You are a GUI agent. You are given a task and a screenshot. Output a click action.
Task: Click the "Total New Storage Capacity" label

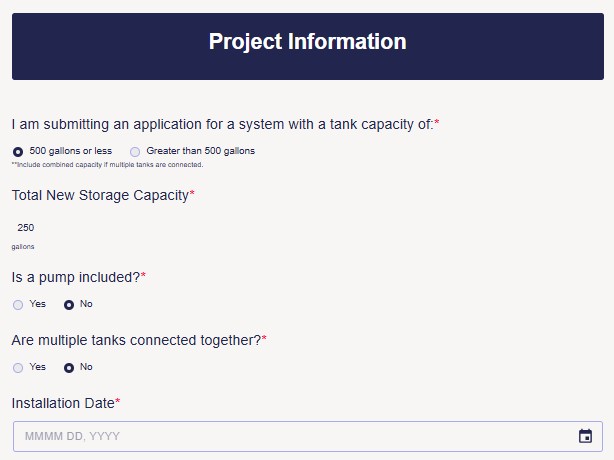pos(100,195)
